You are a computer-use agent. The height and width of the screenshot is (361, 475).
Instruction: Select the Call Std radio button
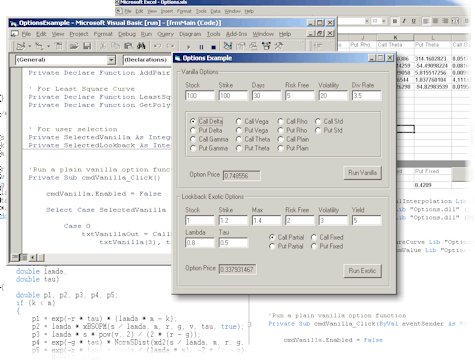(318, 121)
